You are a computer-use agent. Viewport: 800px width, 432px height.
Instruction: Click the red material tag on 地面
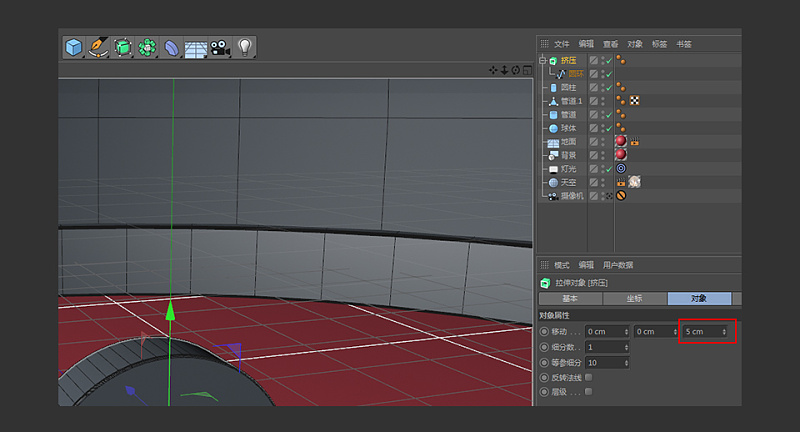pyautogui.click(x=620, y=141)
